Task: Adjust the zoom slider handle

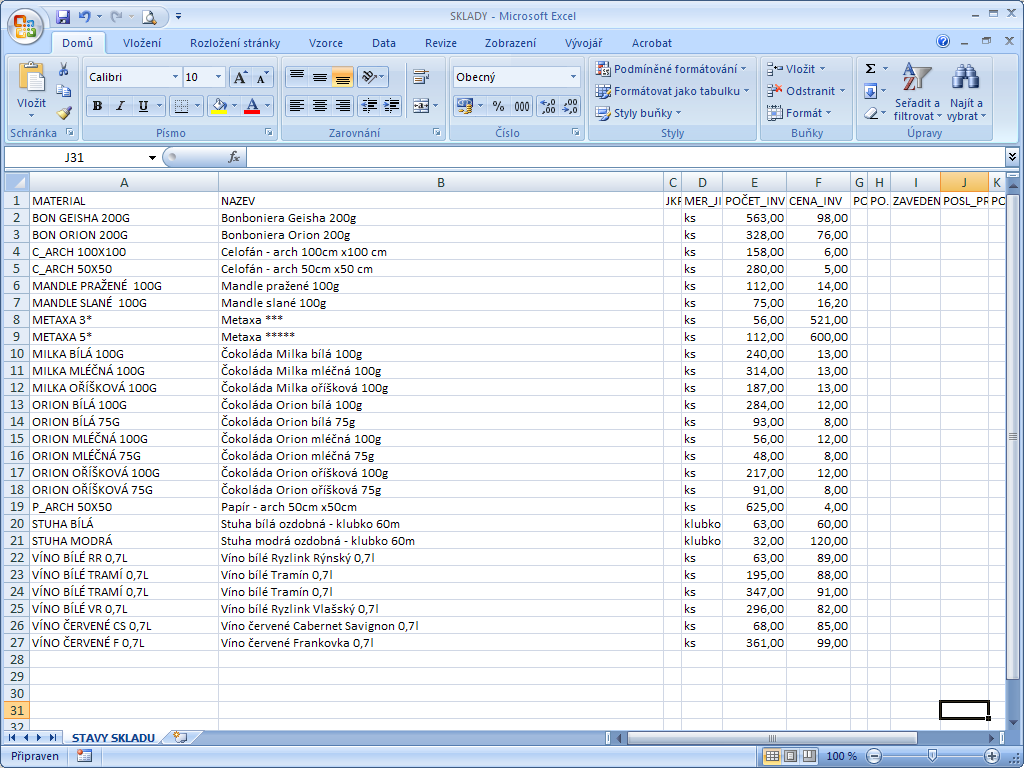Action: [933, 756]
